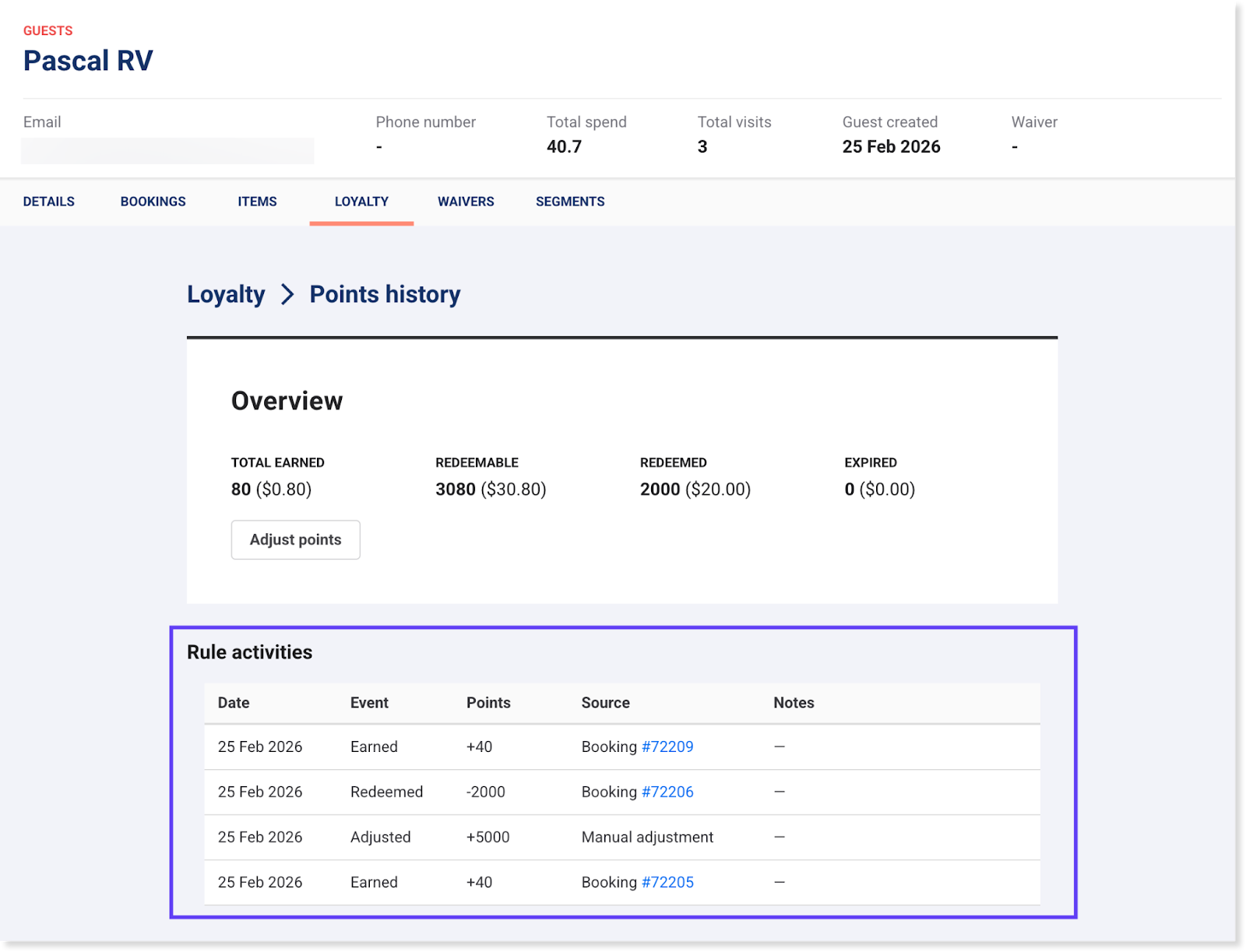The width and height of the screenshot is (1246, 952).
Task: Click the Points column header
Action: point(488,703)
